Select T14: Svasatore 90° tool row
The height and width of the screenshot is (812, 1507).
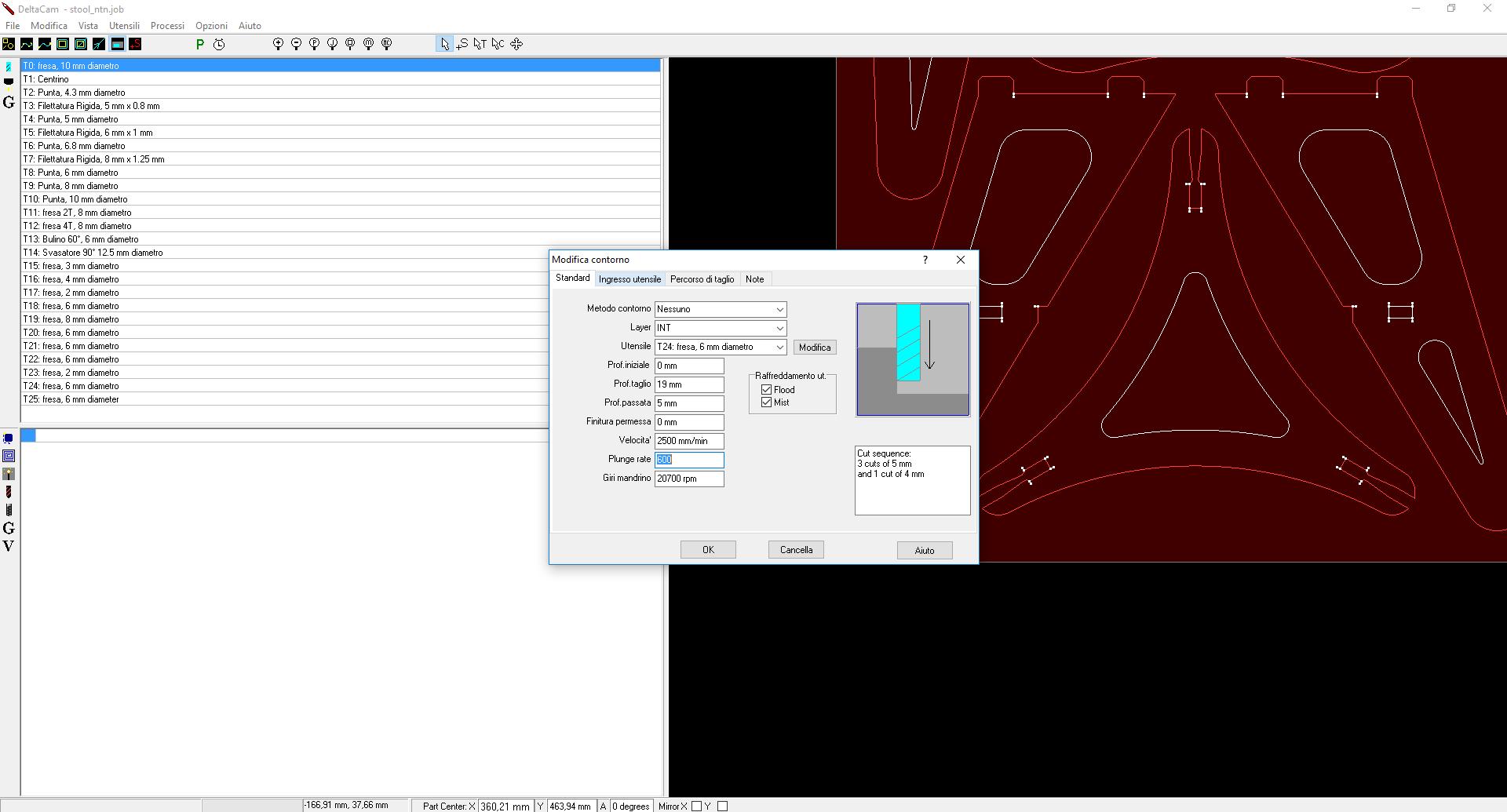pyautogui.click(x=341, y=253)
